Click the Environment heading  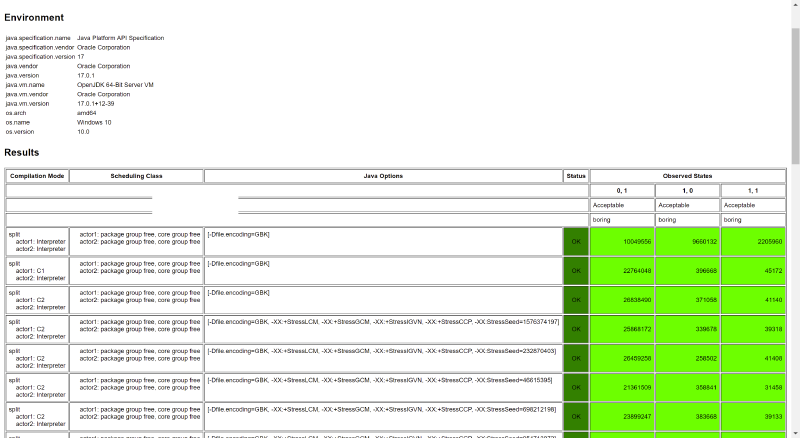[x=34, y=18]
